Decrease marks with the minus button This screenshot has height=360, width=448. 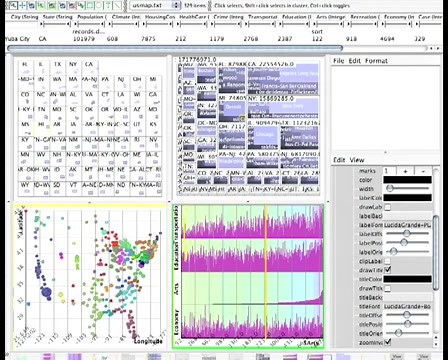point(423,171)
